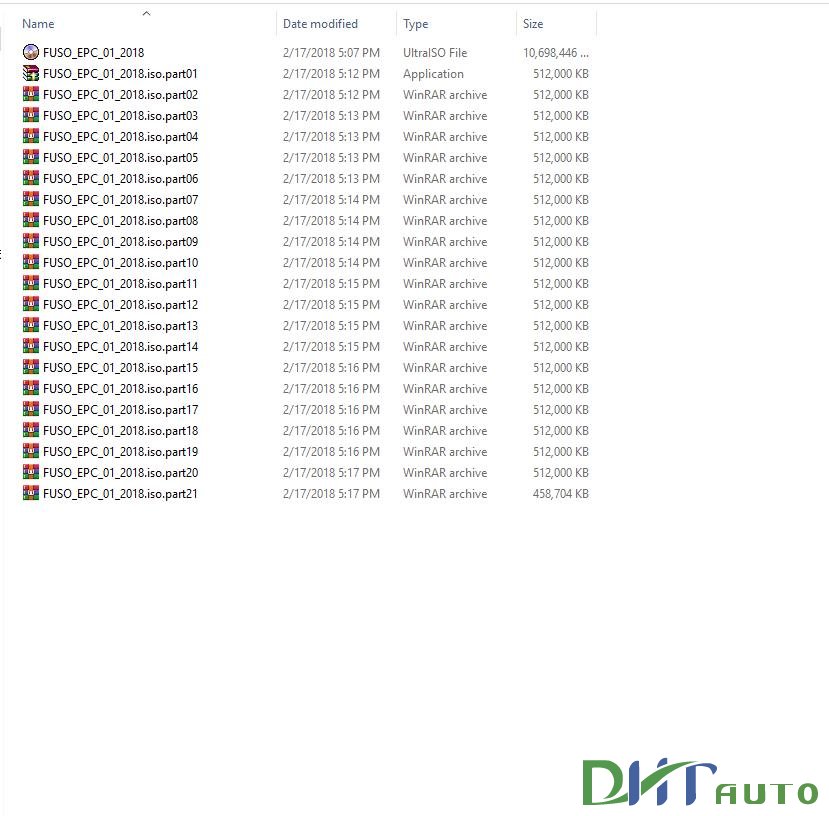Click the '512,000 KB' size of part10
829x816 pixels.
click(x=561, y=263)
